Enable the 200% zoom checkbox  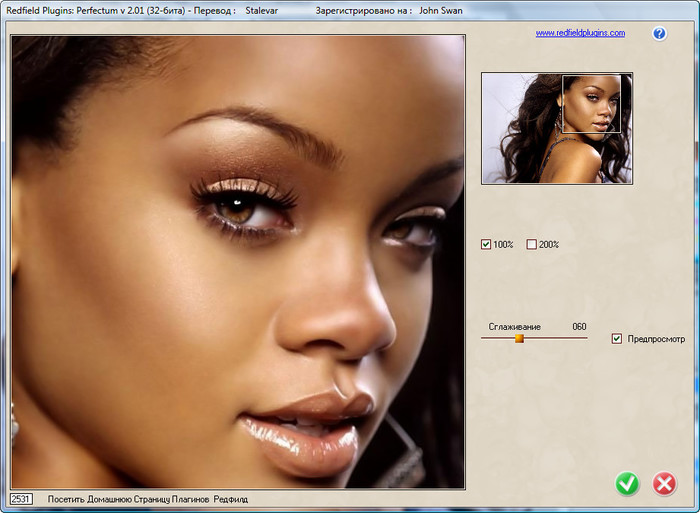tap(531, 244)
